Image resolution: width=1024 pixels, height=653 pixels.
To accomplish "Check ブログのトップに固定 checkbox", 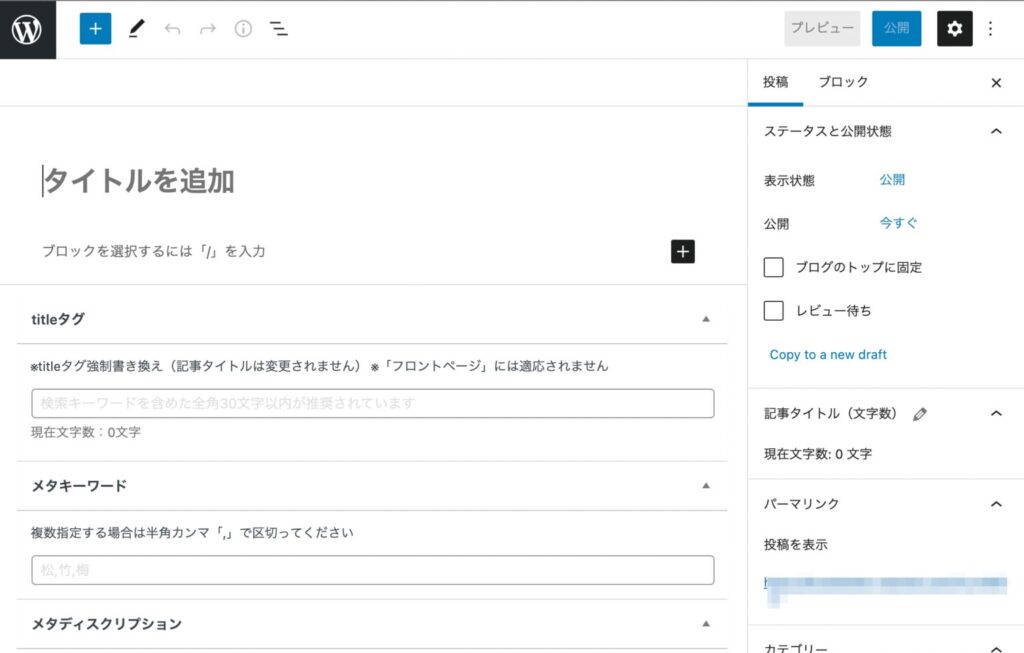I will pyautogui.click(x=773, y=267).
